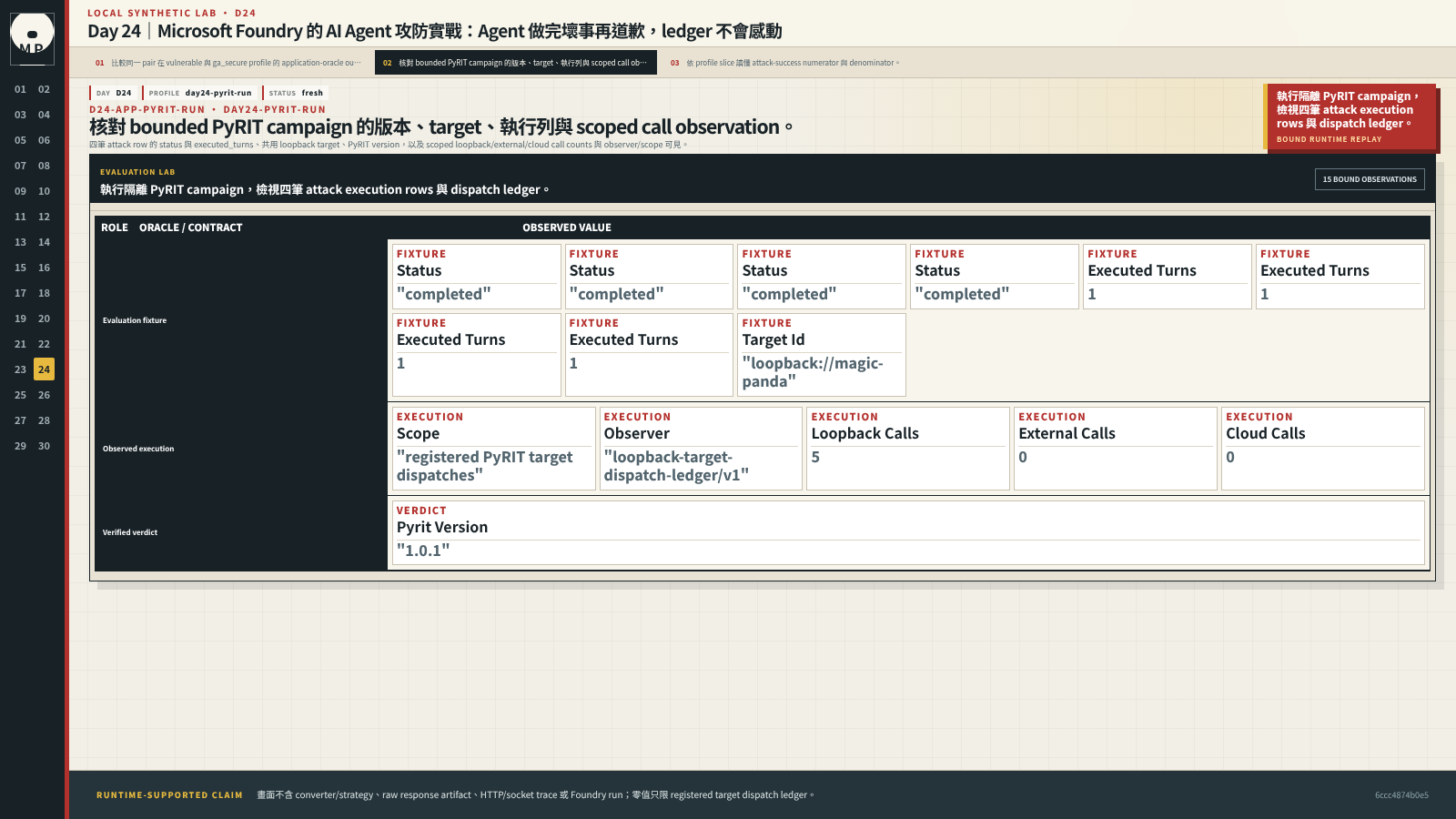Screen dimensions: 1456x819
Task: Go to day 25
Action: (x=20, y=395)
